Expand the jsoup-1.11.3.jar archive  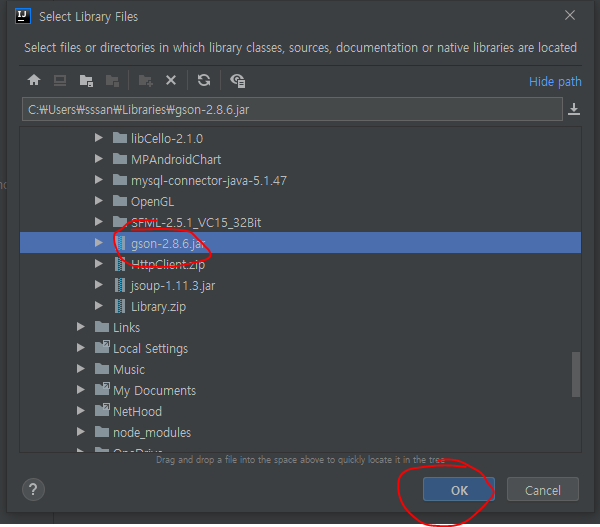click(x=99, y=285)
